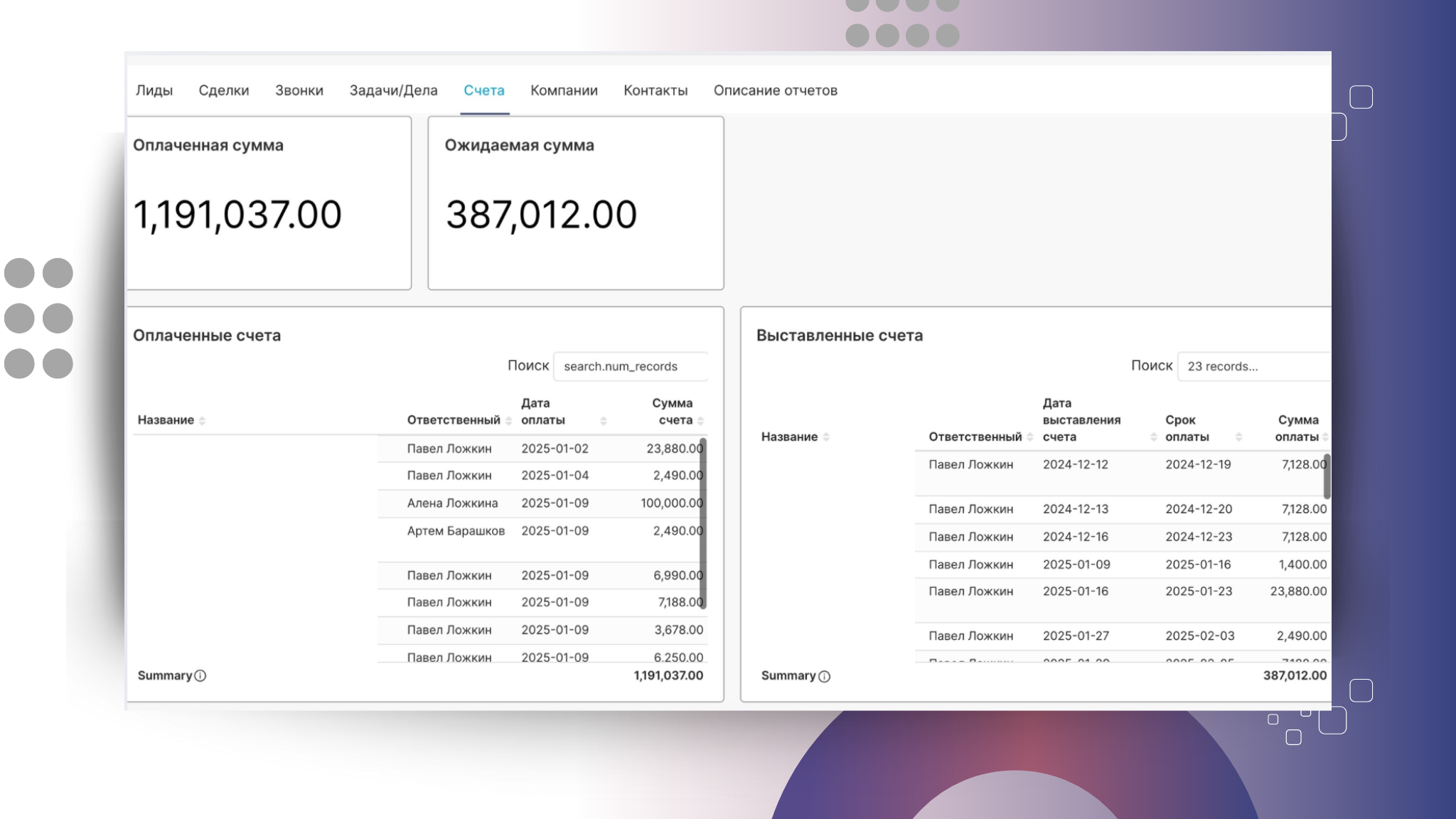This screenshot has height=819, width=1456.
Task: Click Summary info icon in Оплаченные счета
Action: coord(200,676)
